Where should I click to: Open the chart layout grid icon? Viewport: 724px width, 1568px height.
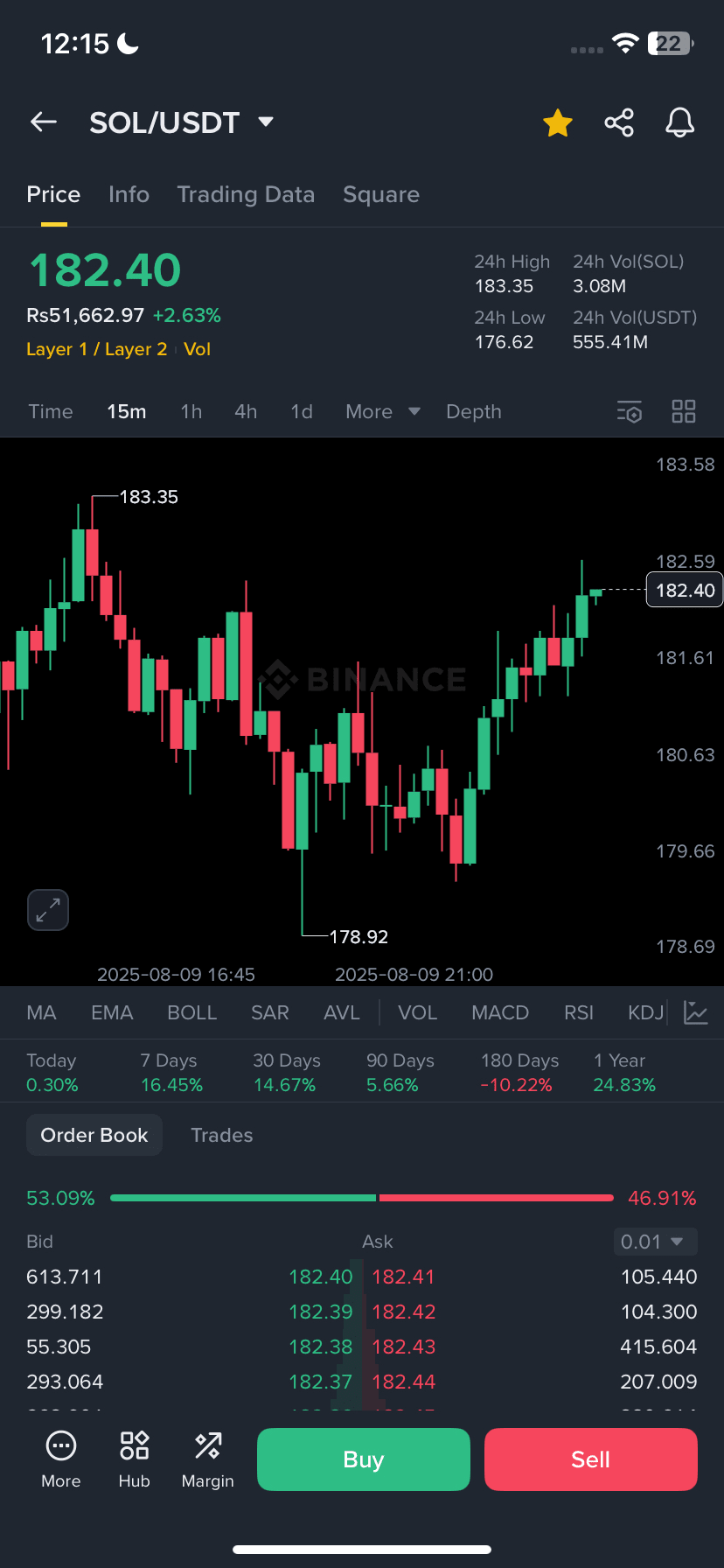(x=684, y=411)
